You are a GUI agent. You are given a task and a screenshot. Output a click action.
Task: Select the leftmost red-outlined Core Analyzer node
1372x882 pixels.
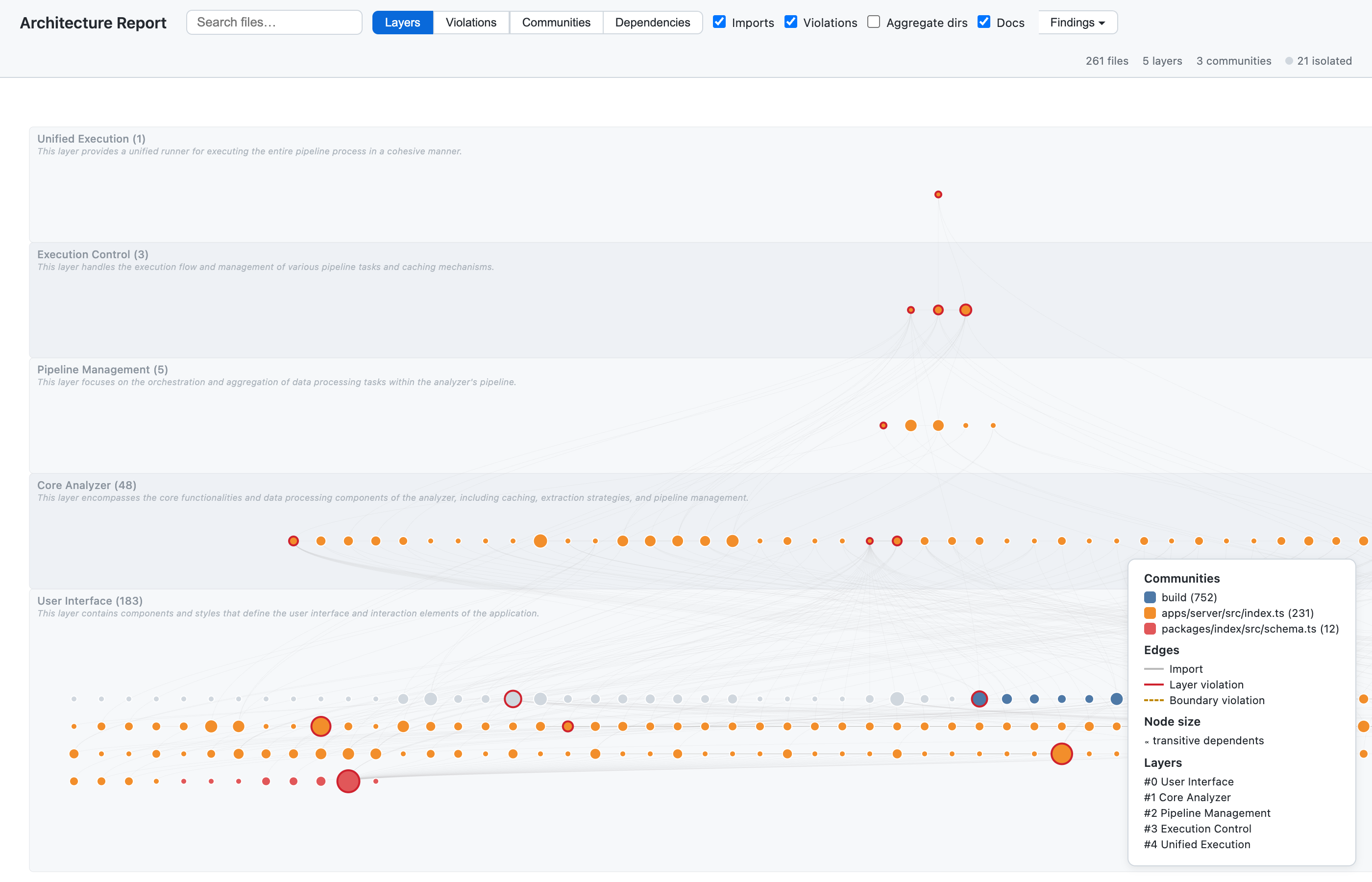293,540
